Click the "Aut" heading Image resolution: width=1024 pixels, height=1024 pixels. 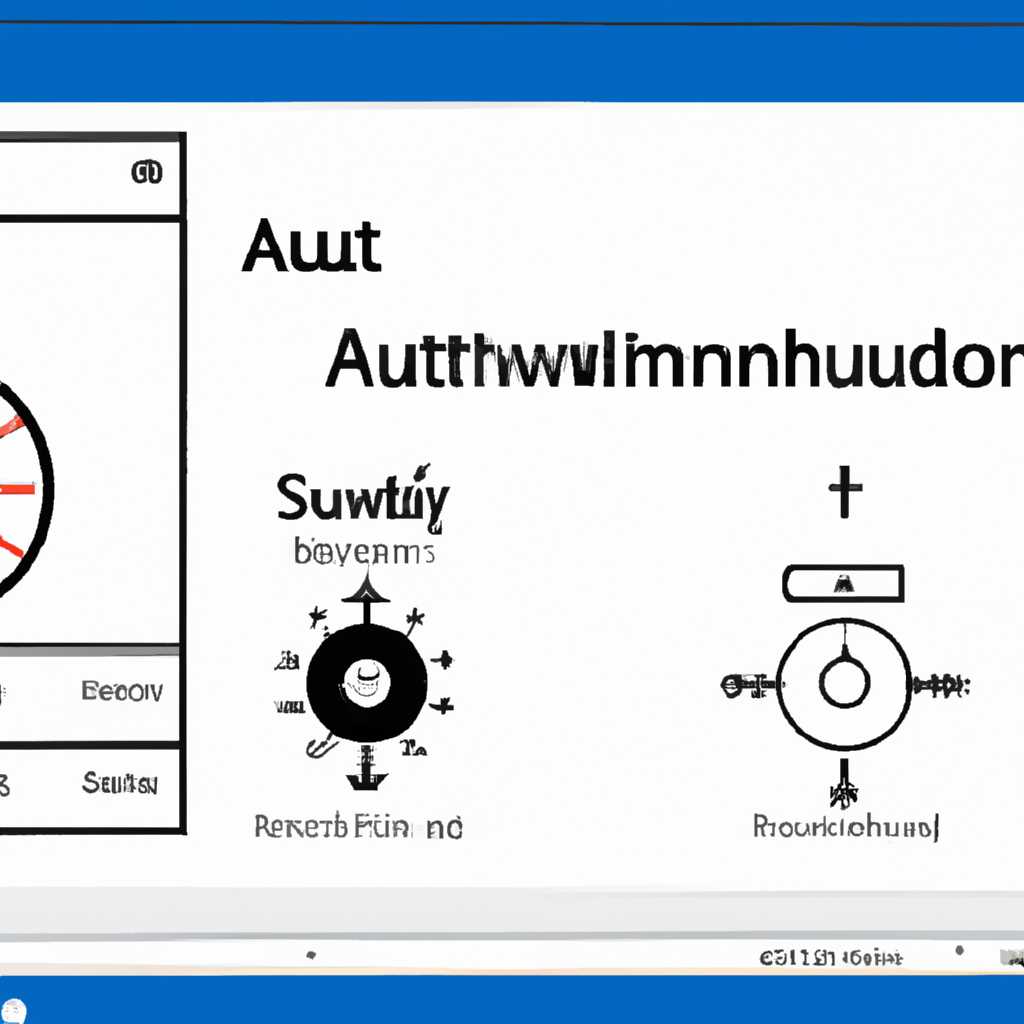point(312,246)
